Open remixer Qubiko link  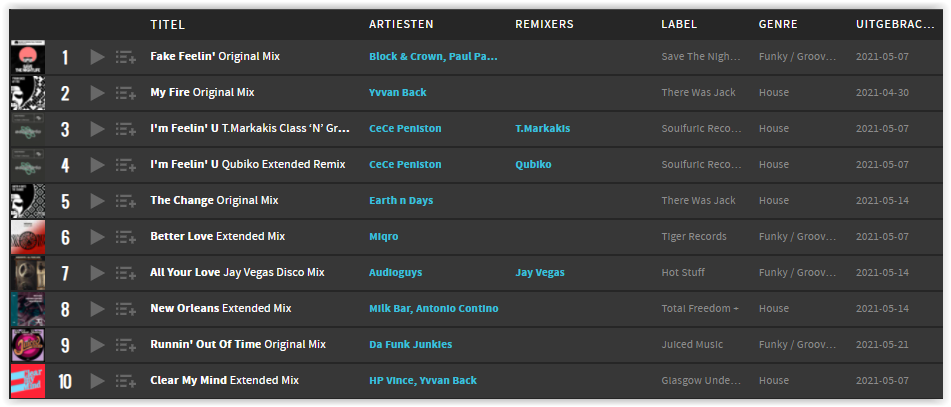(533, 165)
